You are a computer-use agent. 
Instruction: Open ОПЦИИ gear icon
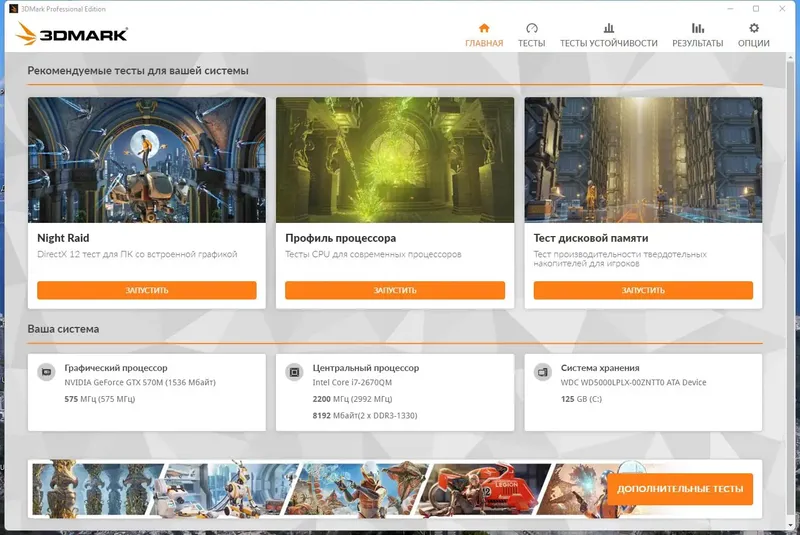[754, 28]
